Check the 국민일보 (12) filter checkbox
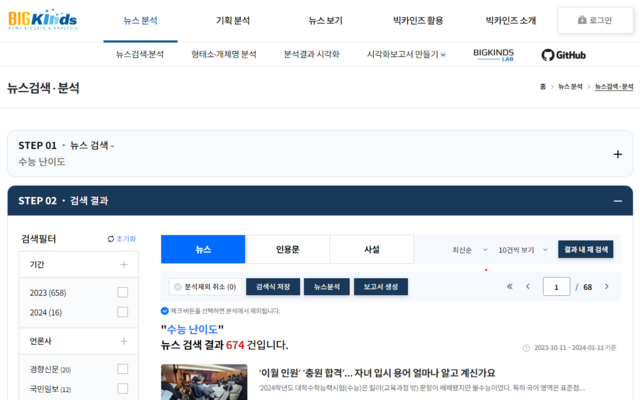The width and height of the screenshot is (640, 400). coord(122,389)
